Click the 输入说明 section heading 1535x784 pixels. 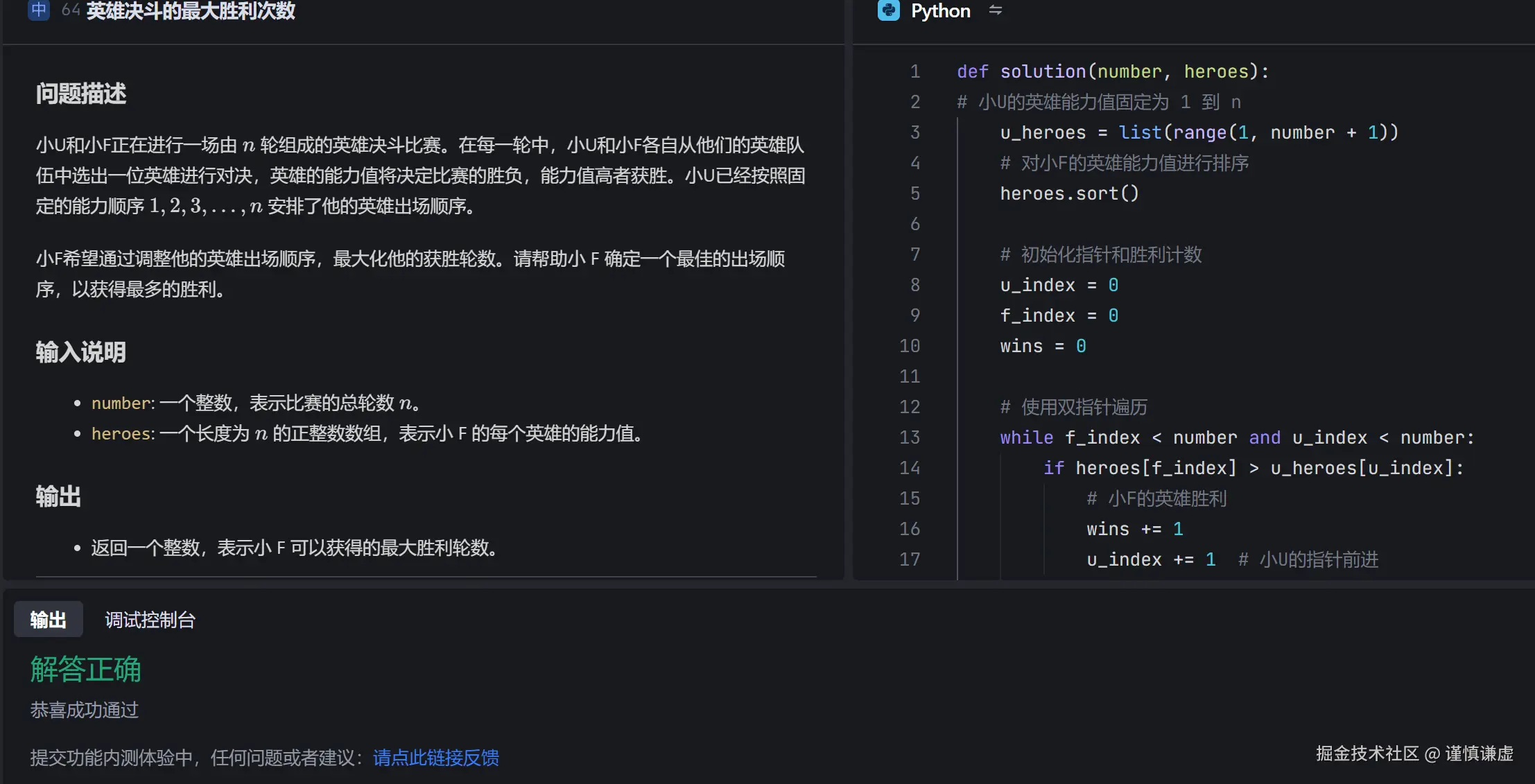tap(80, 352)
